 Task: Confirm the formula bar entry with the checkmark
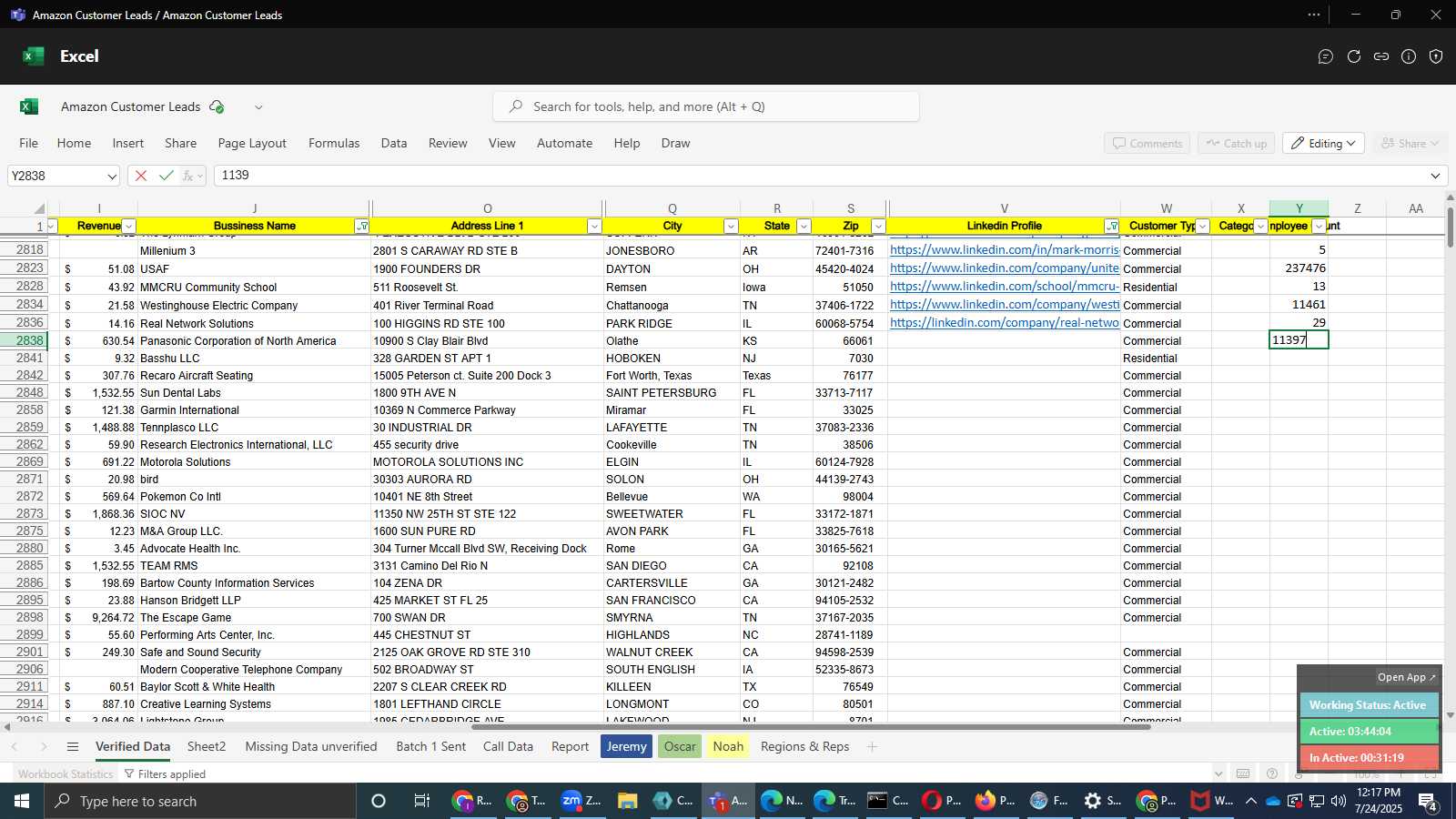[166, 176]
